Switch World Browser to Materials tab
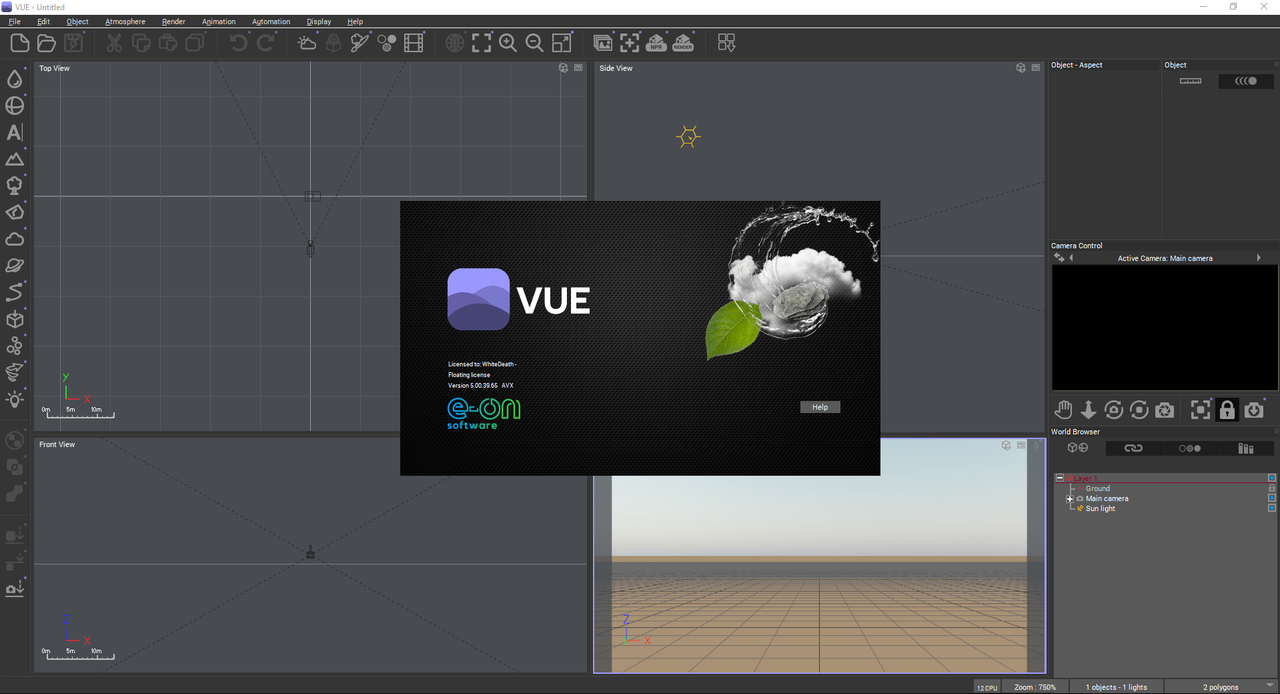The width and height of the screenshot is (1280, 694). [1189, 448]
